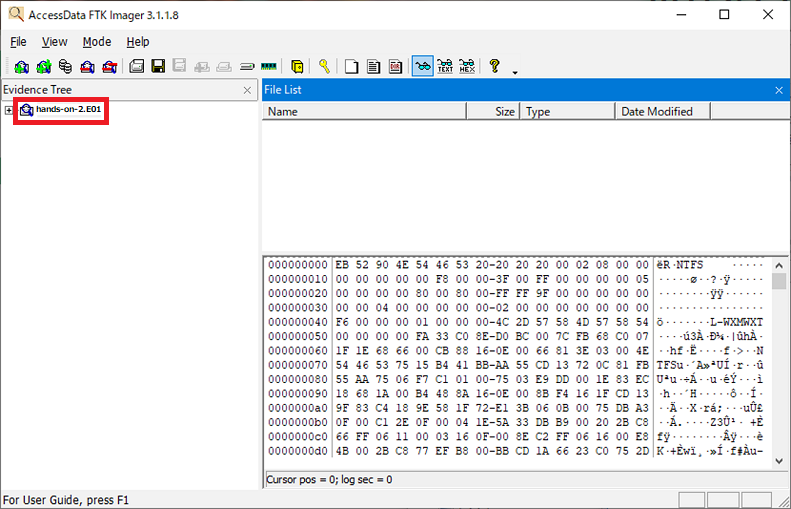791x509 pixels.
Task: Expand the hands-on-2.E01 tree node
Action: 9,110
